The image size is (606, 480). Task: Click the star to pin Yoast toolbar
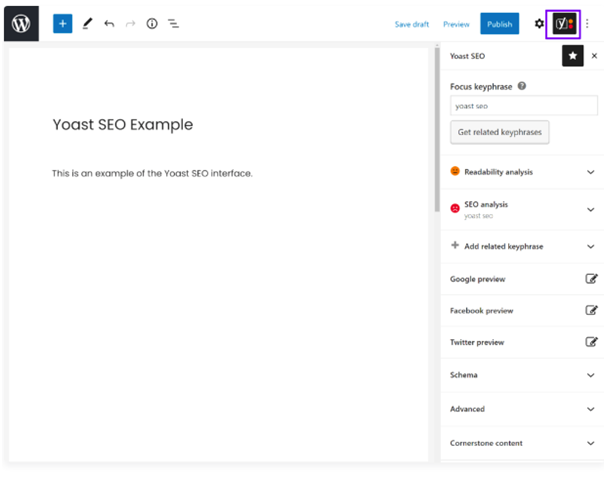(573, 56)
